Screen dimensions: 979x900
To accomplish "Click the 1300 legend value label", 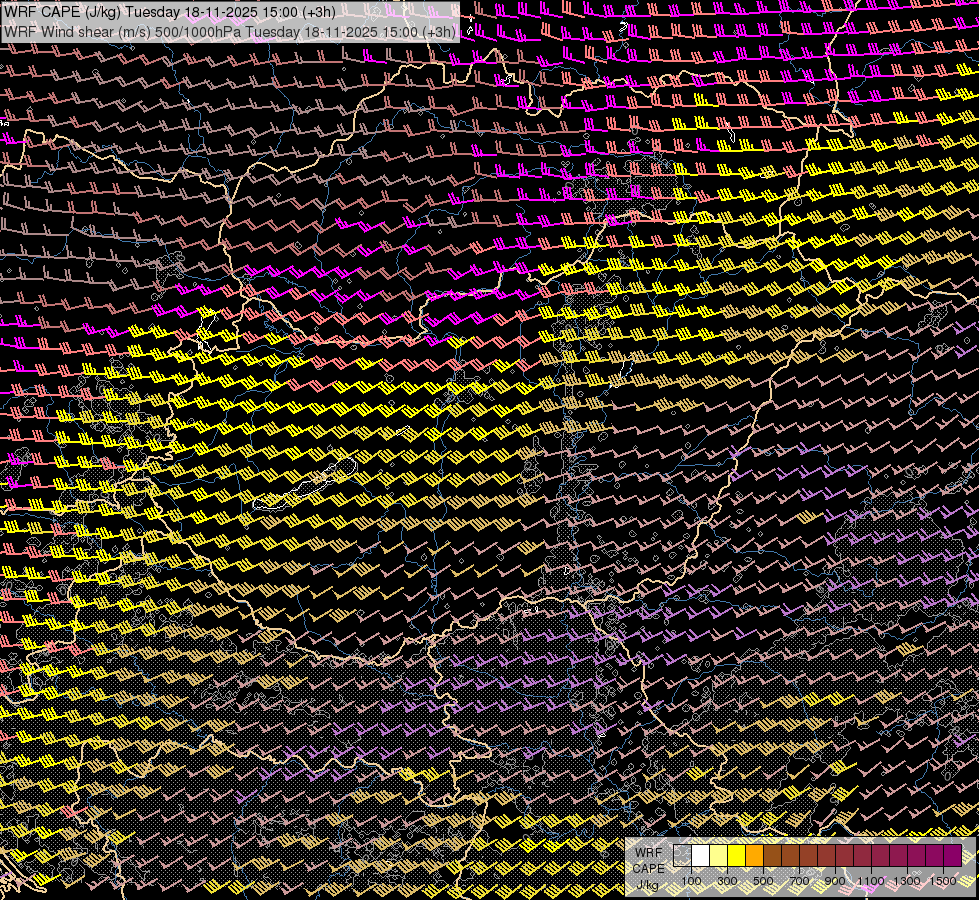I will tap(907, 881).
